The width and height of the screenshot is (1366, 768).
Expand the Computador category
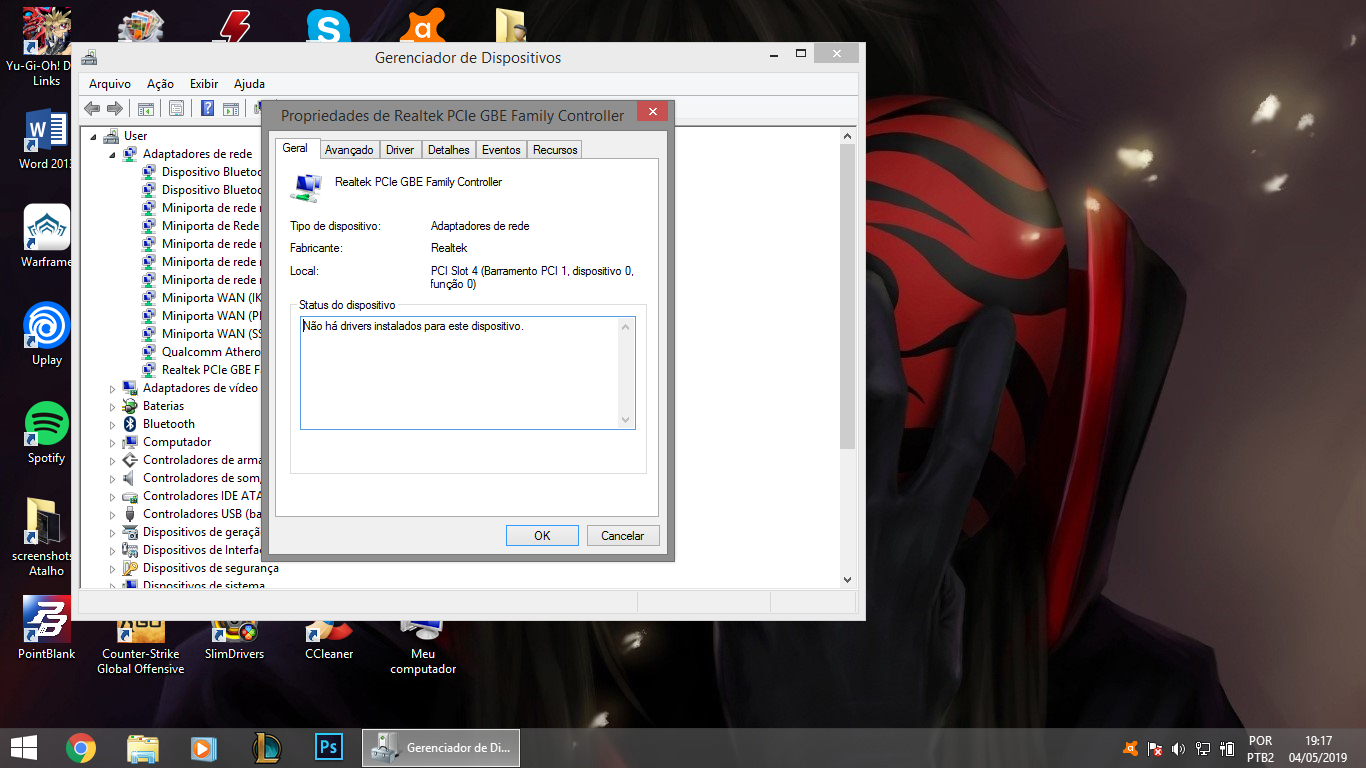tap(113, 442)
